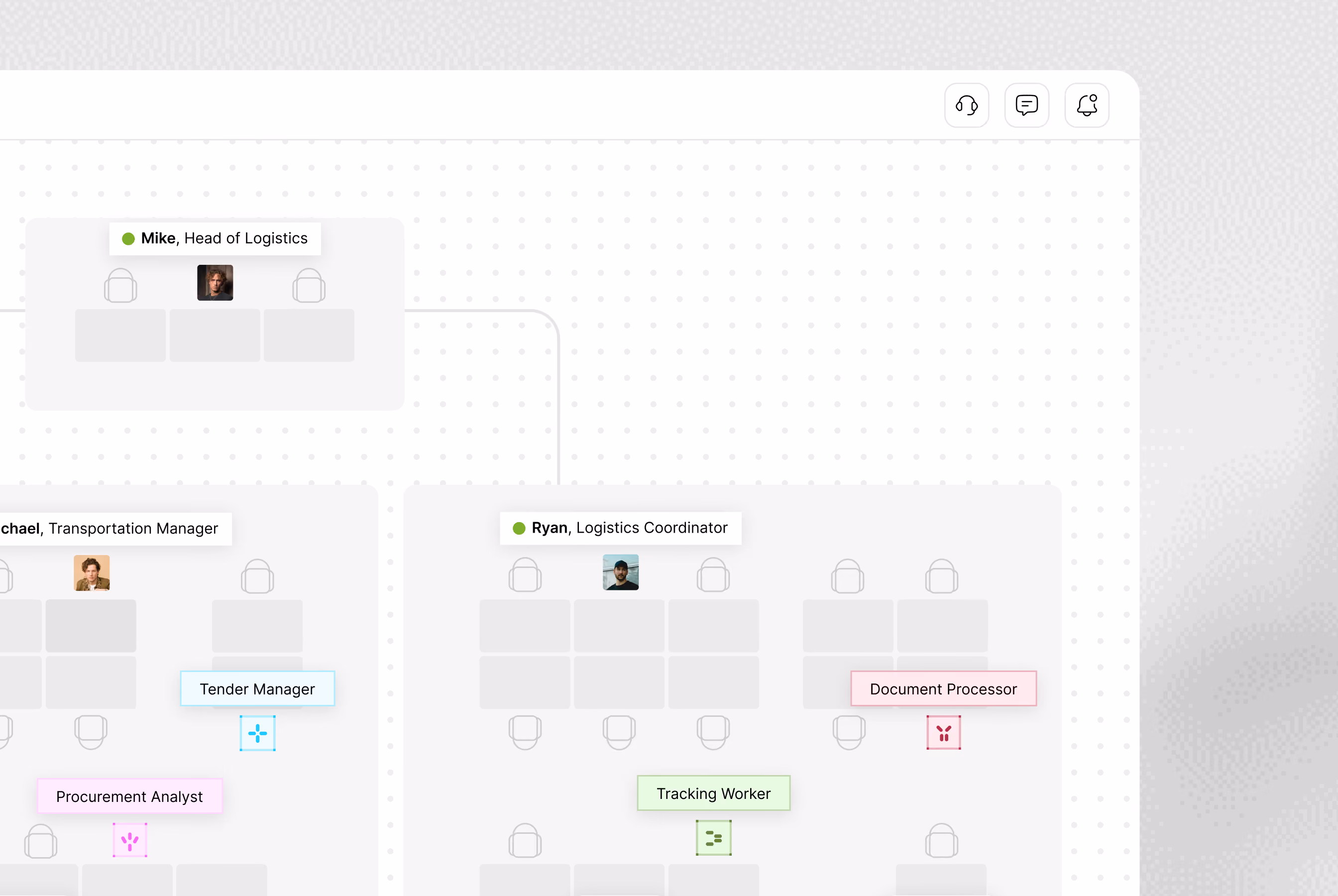Open the notifications bell icon
The image size is (1338, 896).
(x=1087, y=105)
